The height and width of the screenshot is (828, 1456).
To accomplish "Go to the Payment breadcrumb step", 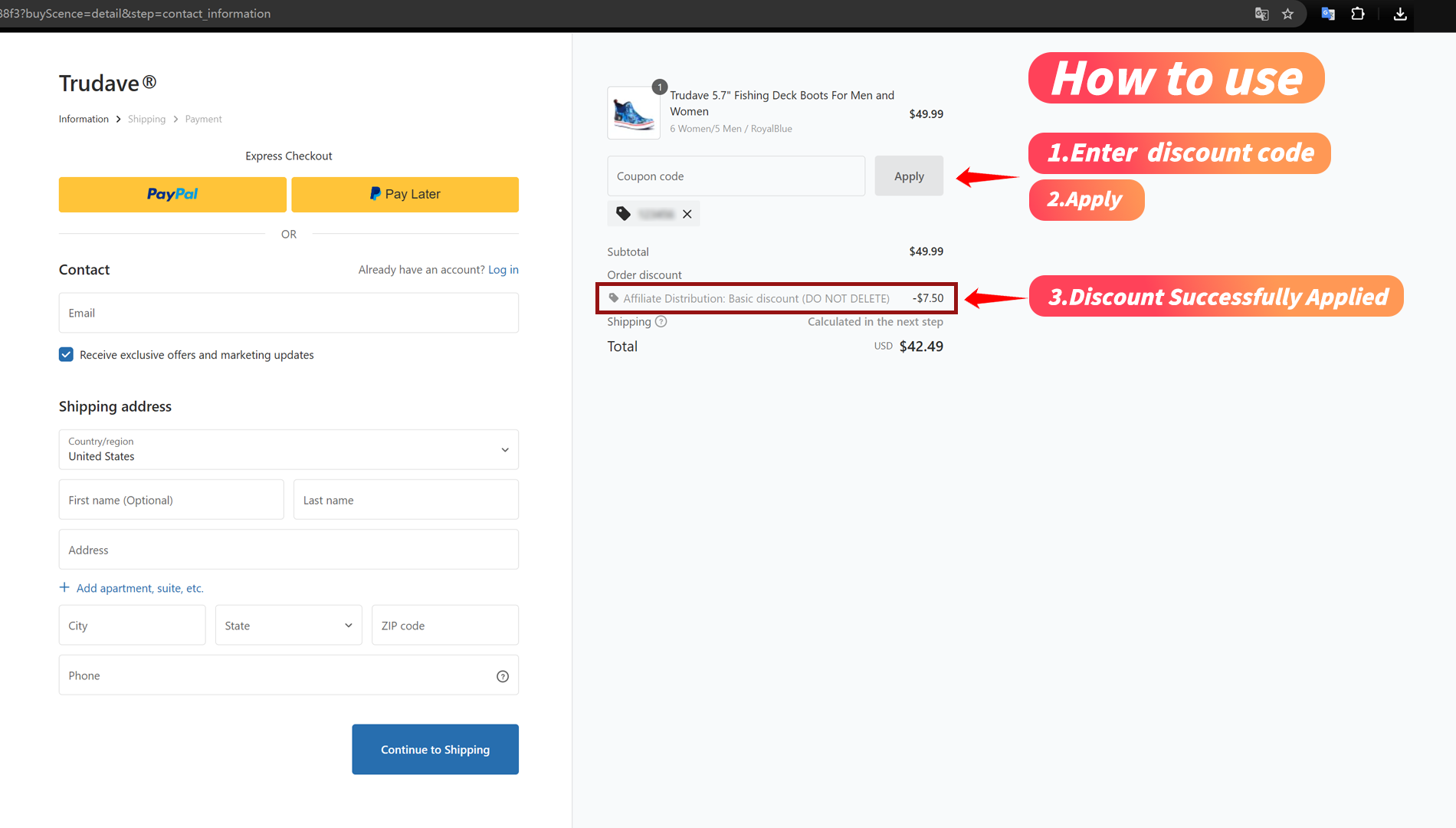I will click(x=203, y=119).
